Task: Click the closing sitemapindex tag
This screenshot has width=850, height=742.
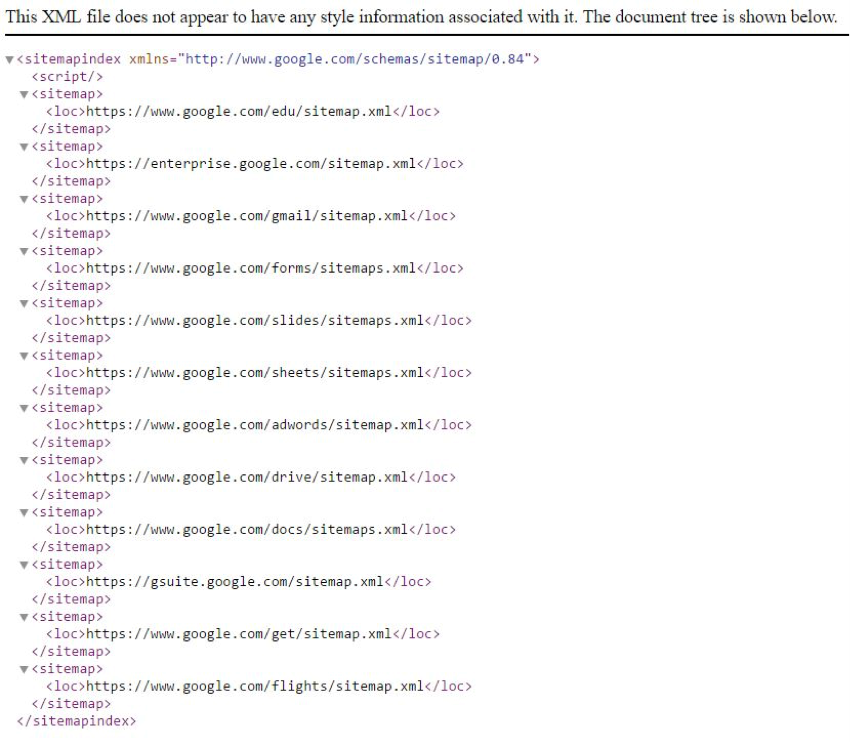Action: pyautogui.click(x=76, y=721)
